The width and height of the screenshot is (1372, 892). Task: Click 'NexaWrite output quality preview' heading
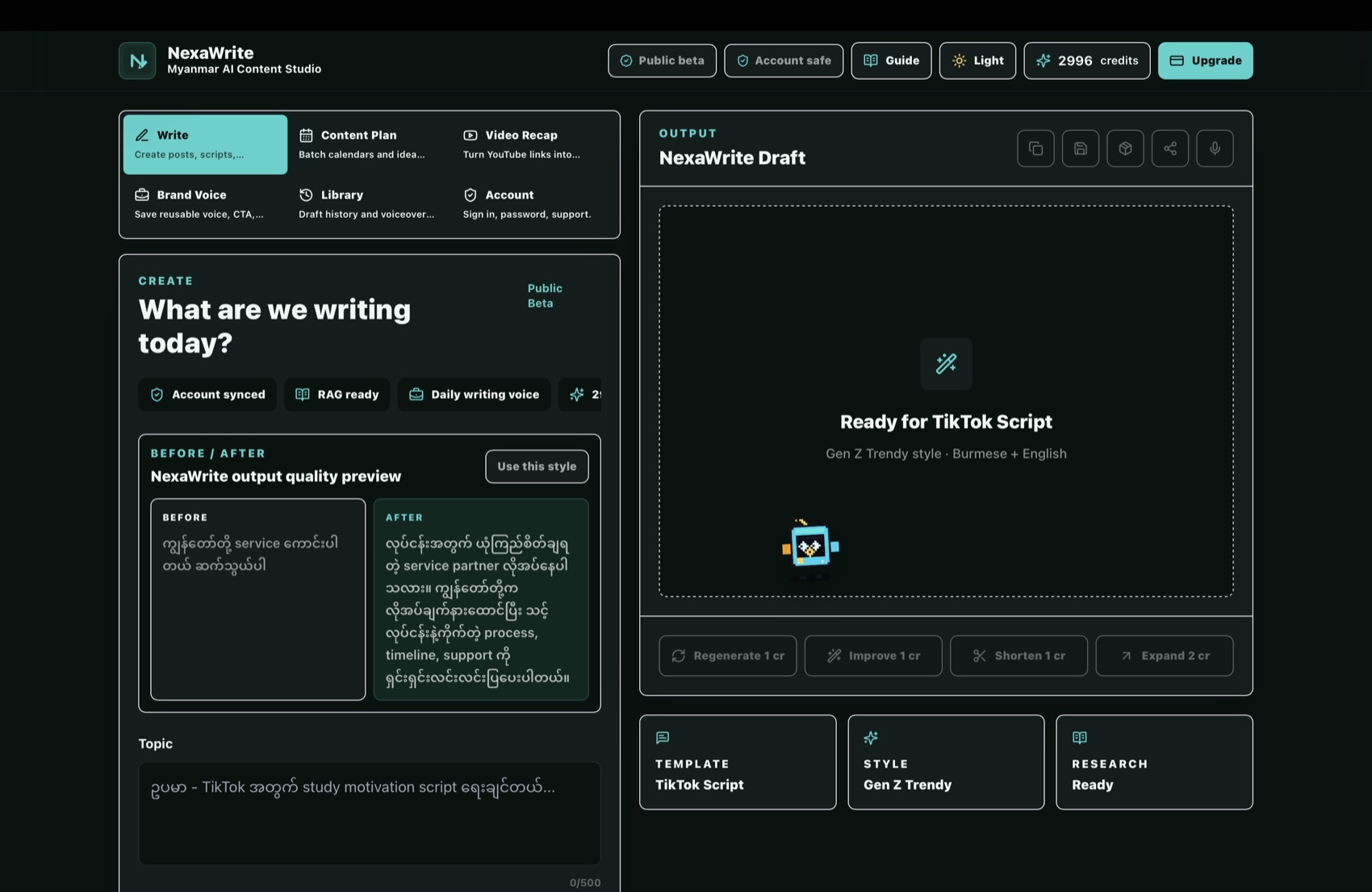[x=276, y=476]
